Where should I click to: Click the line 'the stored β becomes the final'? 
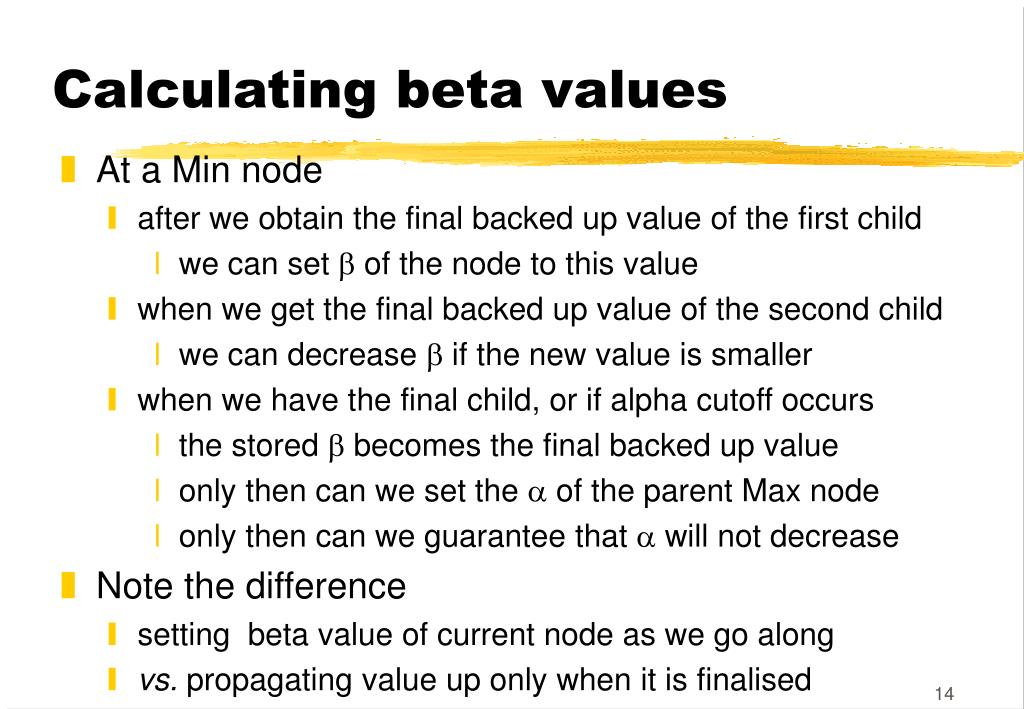[508, 446]
